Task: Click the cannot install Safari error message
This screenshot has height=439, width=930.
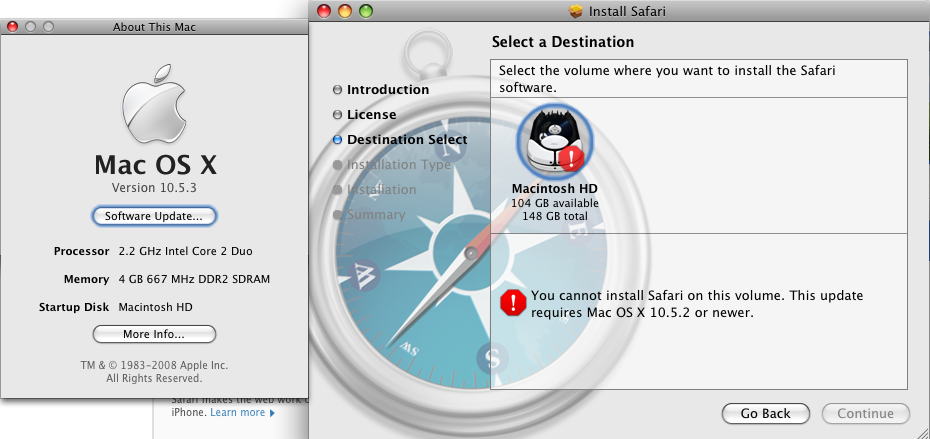Action: [x=697, y=304]
